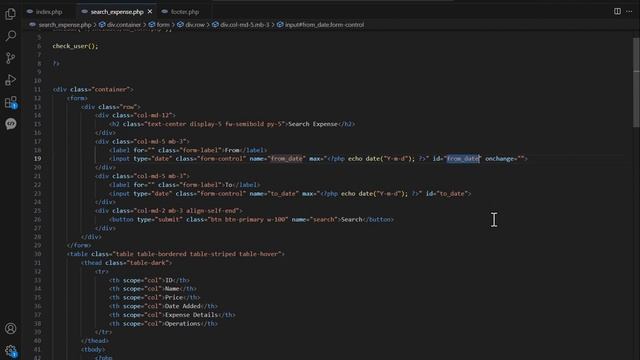Click the 'To' label text on line 22

click(x=228, y=185)
